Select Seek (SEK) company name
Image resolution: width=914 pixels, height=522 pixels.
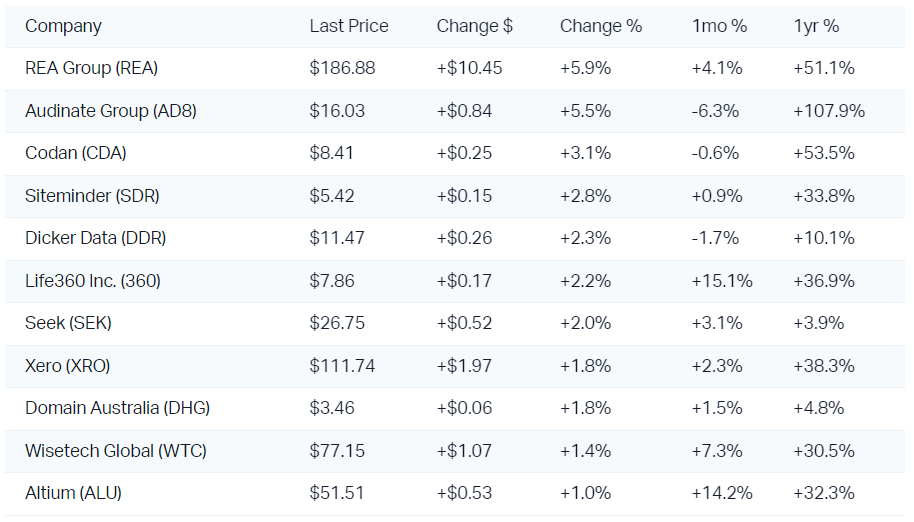tap(68, 323)
